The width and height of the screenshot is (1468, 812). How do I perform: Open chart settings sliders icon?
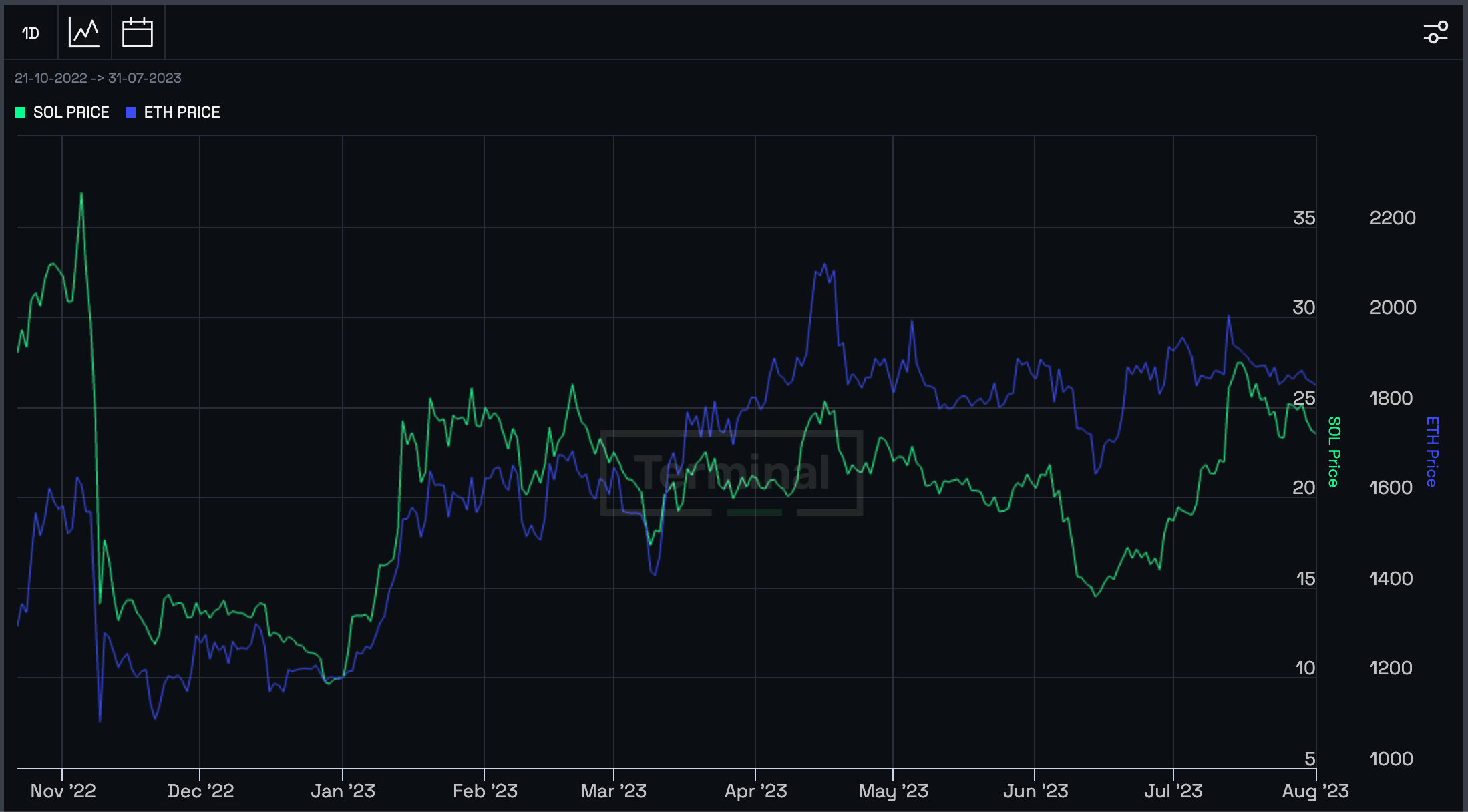pyautogui.click(x=1435, y=32)
